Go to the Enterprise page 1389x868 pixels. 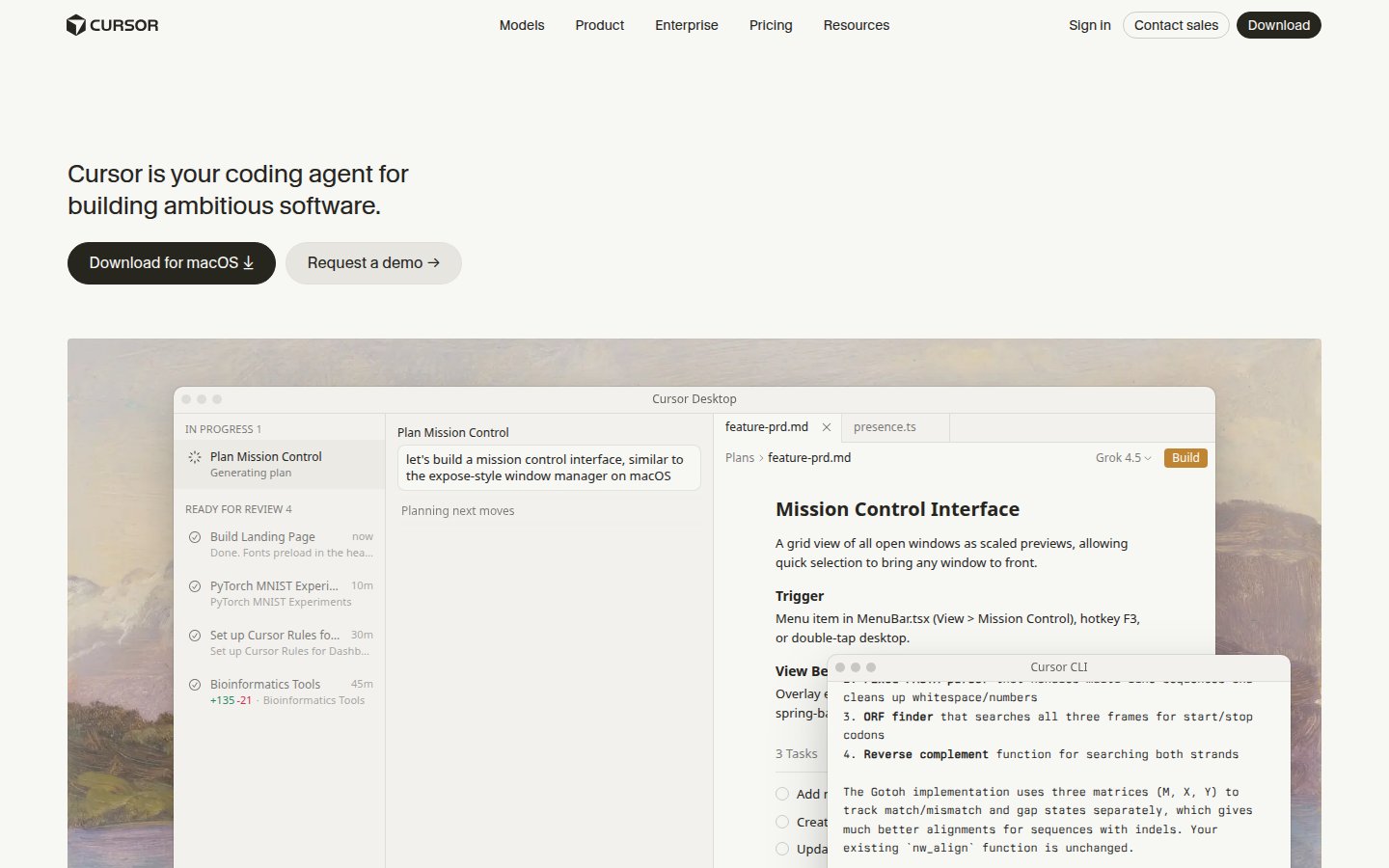pyautogui.click(x=687, y=25)
